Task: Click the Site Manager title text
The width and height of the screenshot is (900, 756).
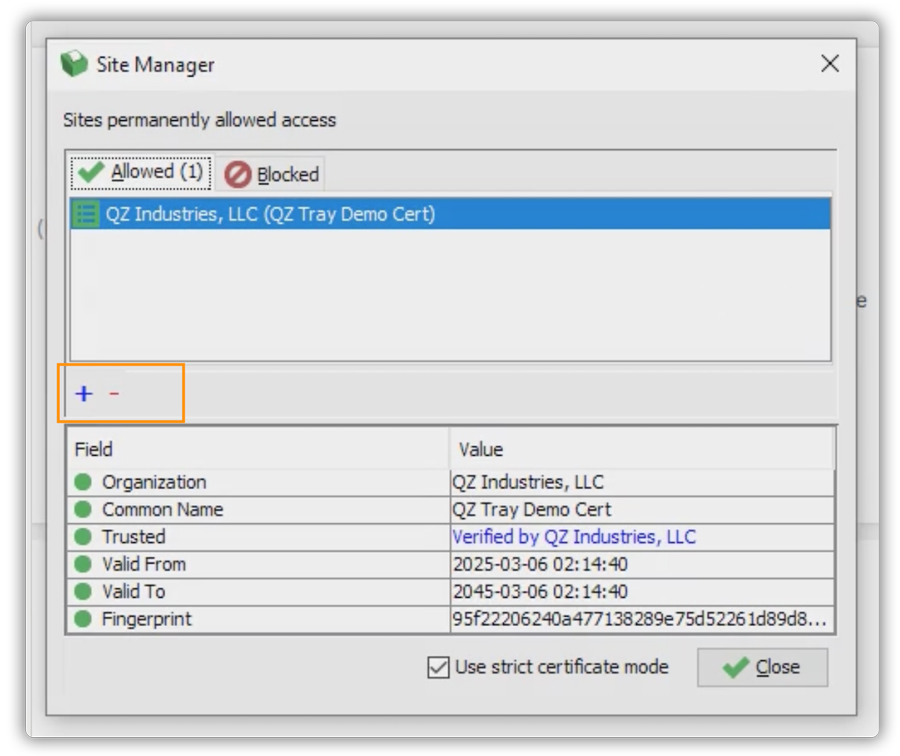Action: [155, 65]
